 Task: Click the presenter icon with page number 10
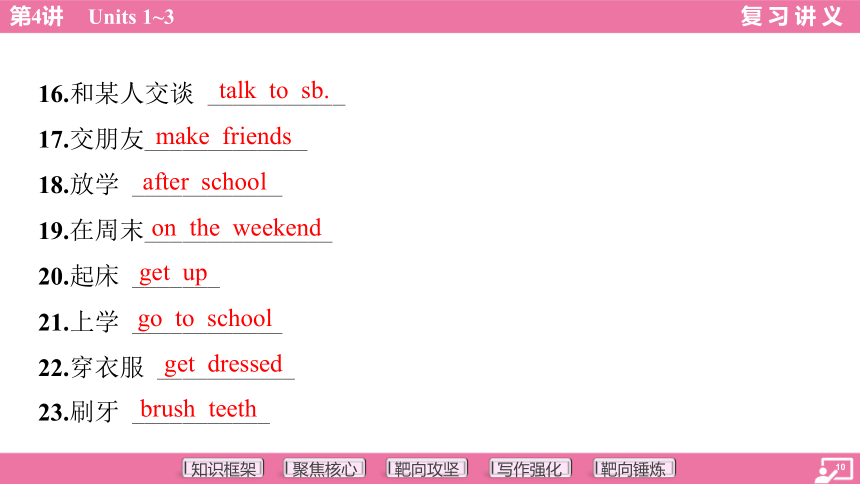point(834,470)
